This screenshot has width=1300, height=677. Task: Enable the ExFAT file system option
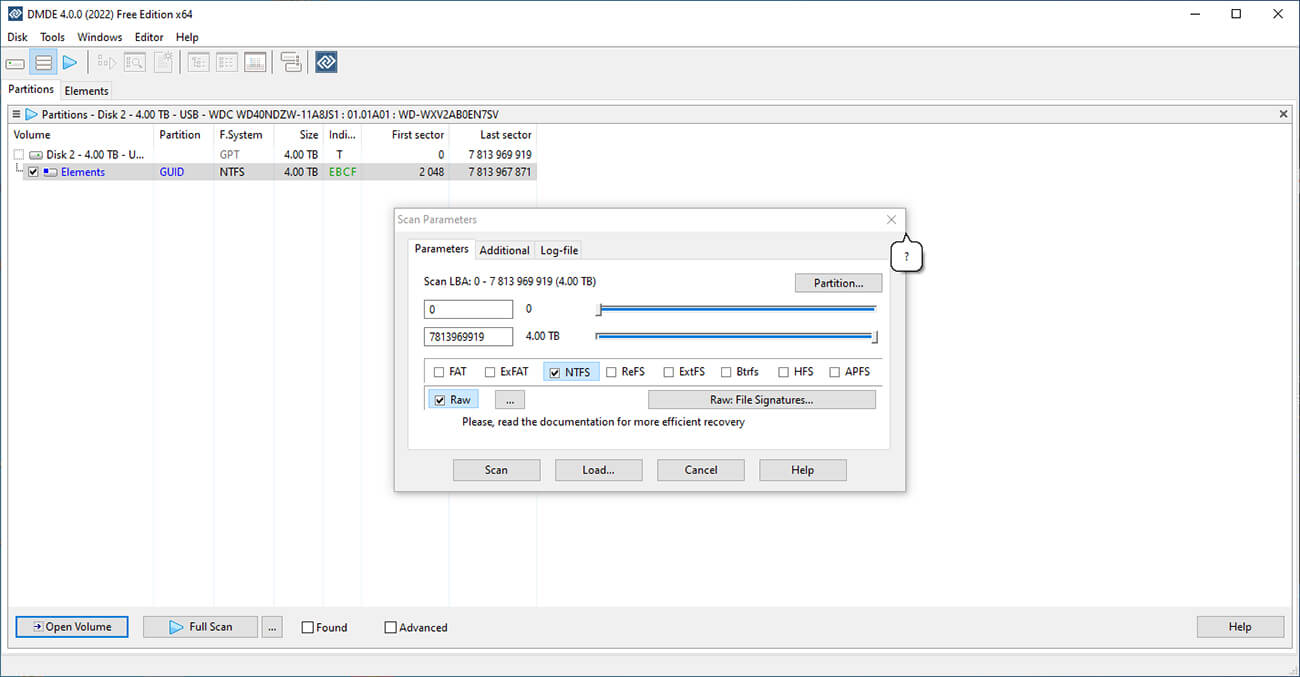coord(489,371)
